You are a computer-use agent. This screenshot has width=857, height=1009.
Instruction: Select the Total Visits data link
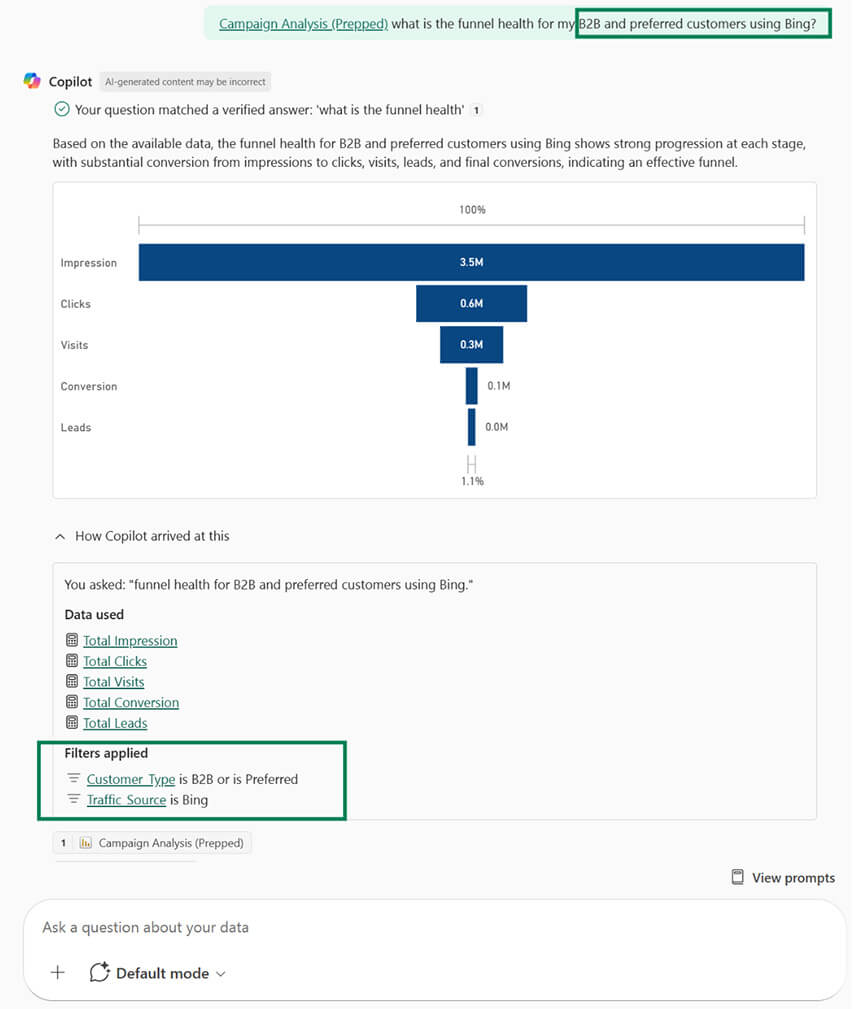(x=113, y=681)
